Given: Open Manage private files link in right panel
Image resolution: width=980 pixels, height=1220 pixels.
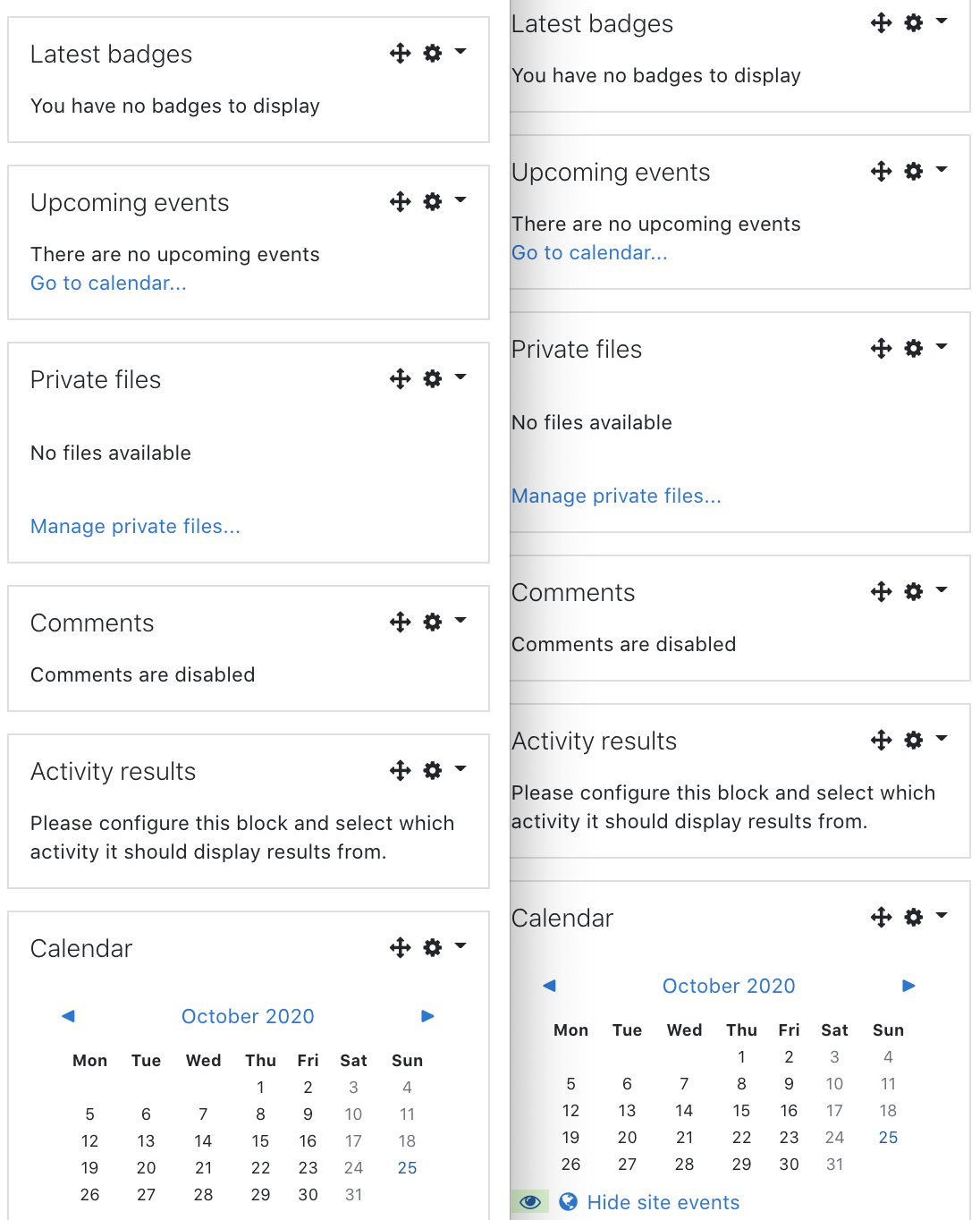Looking at the screenshot, I should pos(616,496).
